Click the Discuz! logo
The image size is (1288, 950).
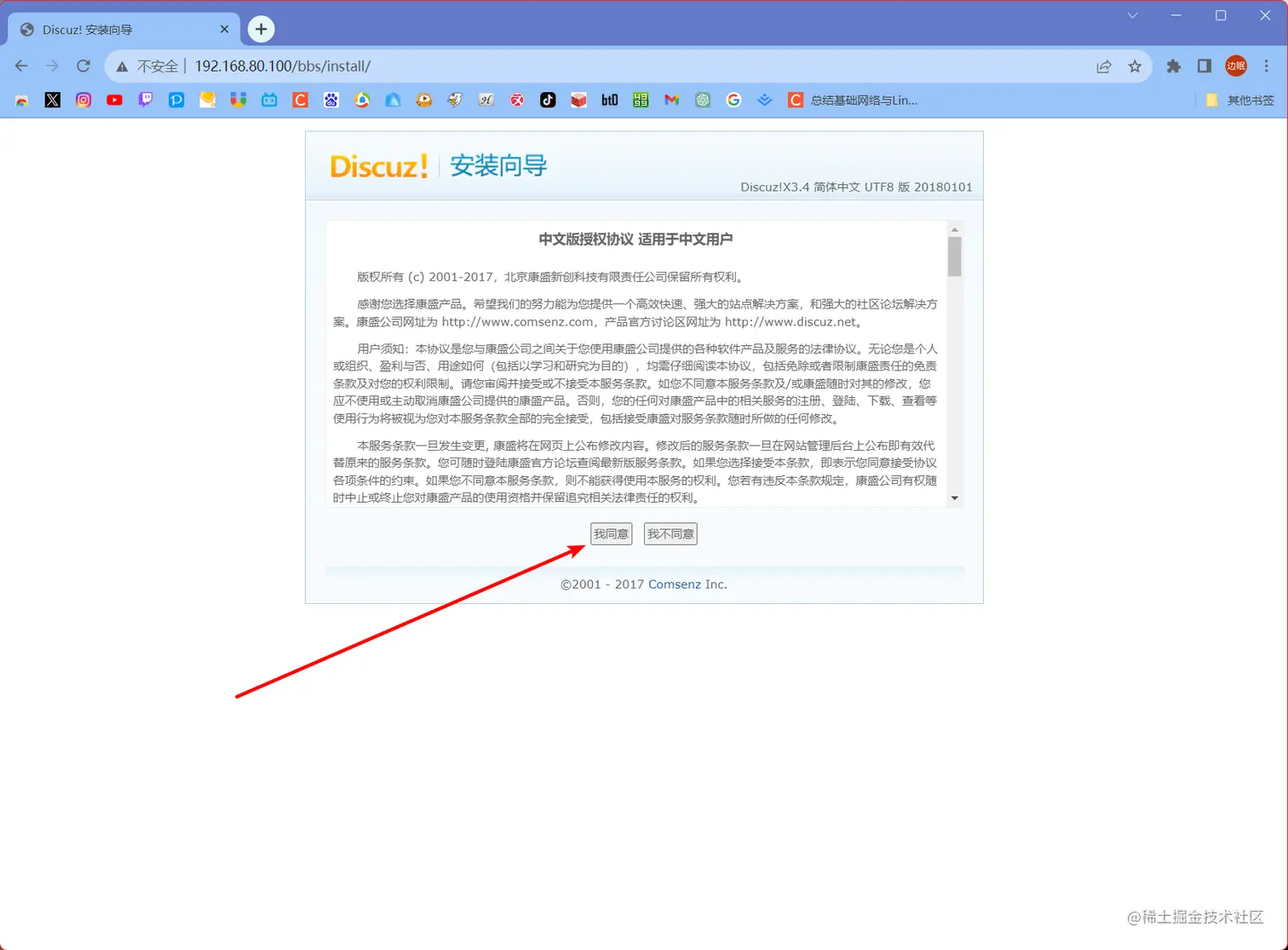pyautogui.click(x=378, y=165)
